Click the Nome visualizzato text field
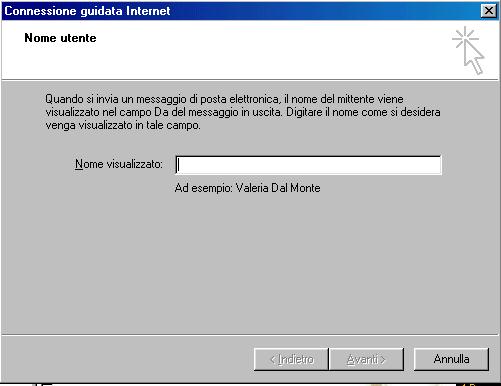This screenshot has height=386, width=501. pos(308,165)
